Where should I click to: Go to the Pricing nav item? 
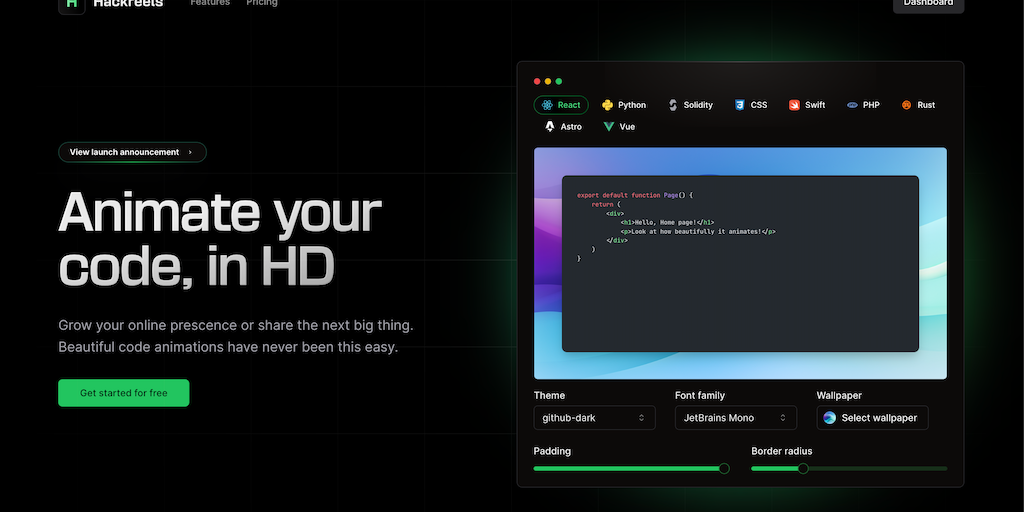click(262, 4)
